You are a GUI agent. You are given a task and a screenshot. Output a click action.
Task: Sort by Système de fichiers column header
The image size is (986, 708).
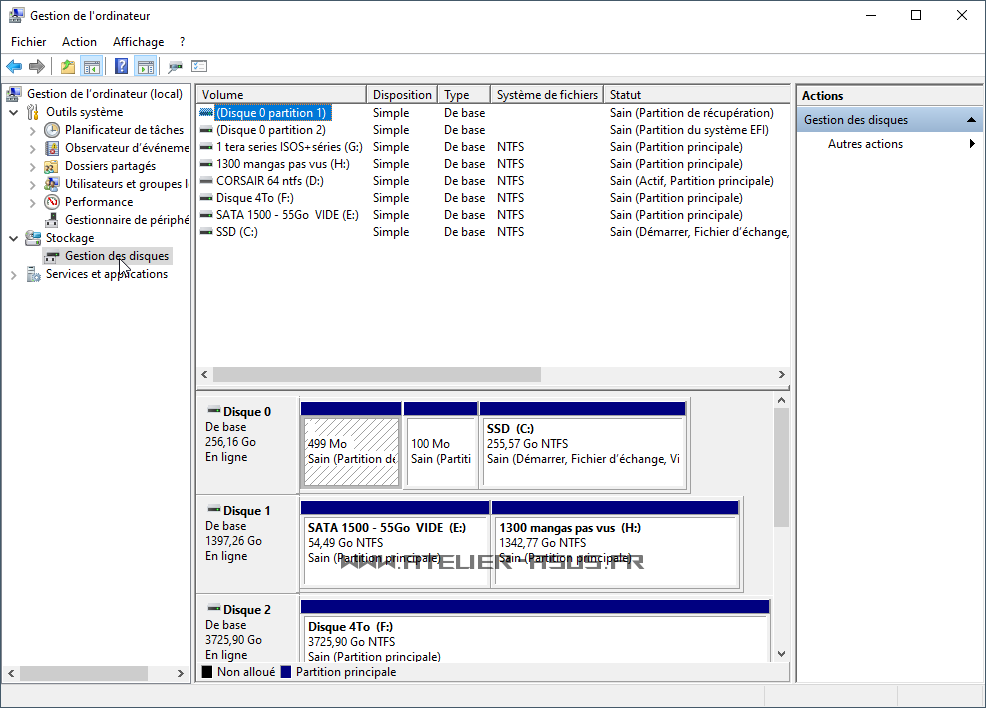(x=546, y=94)
